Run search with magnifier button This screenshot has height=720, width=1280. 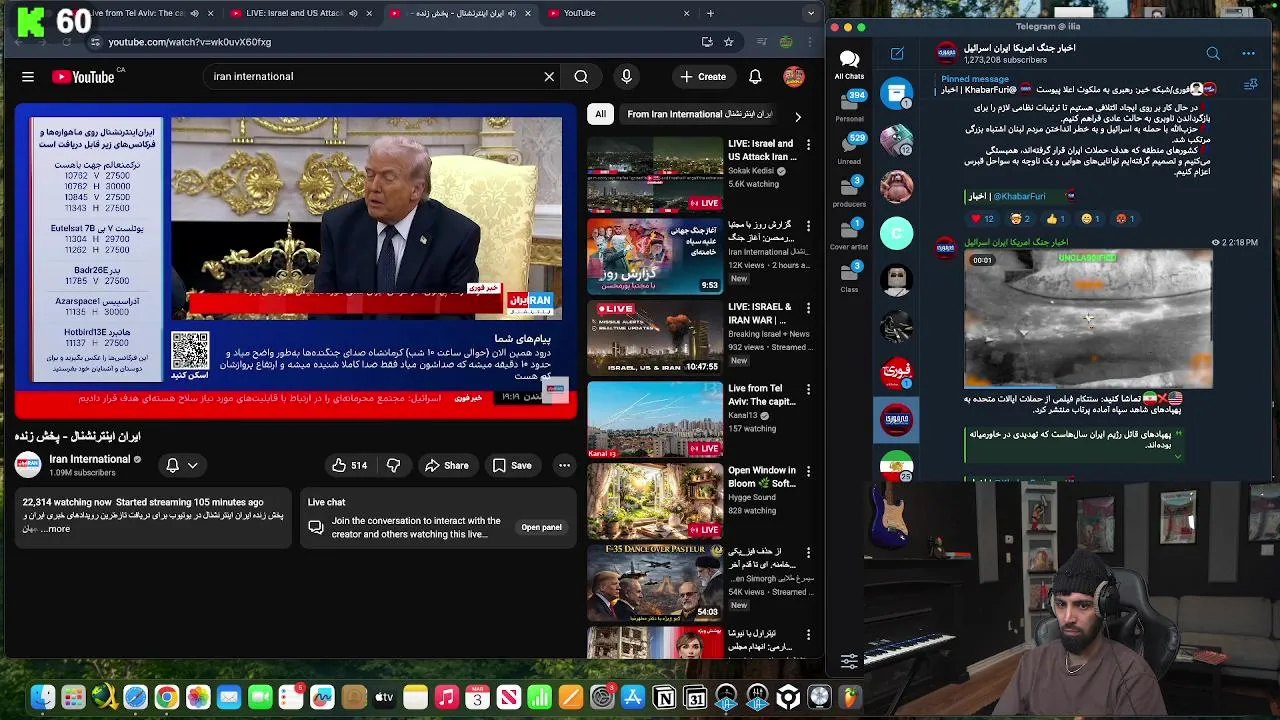tap(581, 76)
